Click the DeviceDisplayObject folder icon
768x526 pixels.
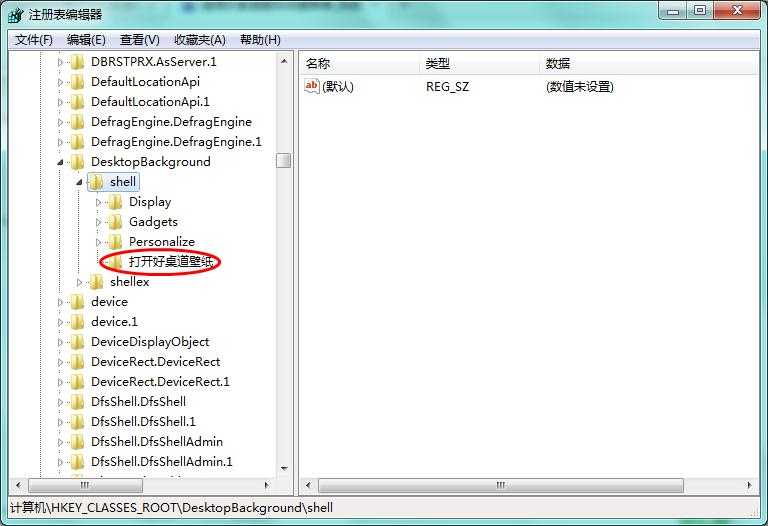pyautogui.click(x=77, y=341)
